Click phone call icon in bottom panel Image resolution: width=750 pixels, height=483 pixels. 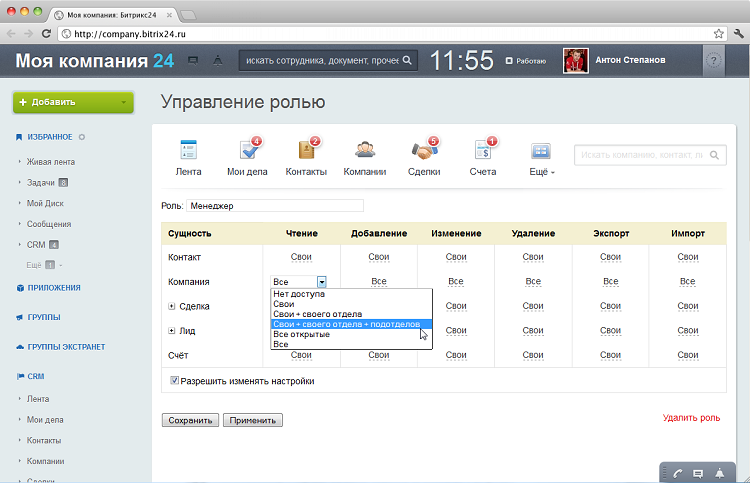678,473
